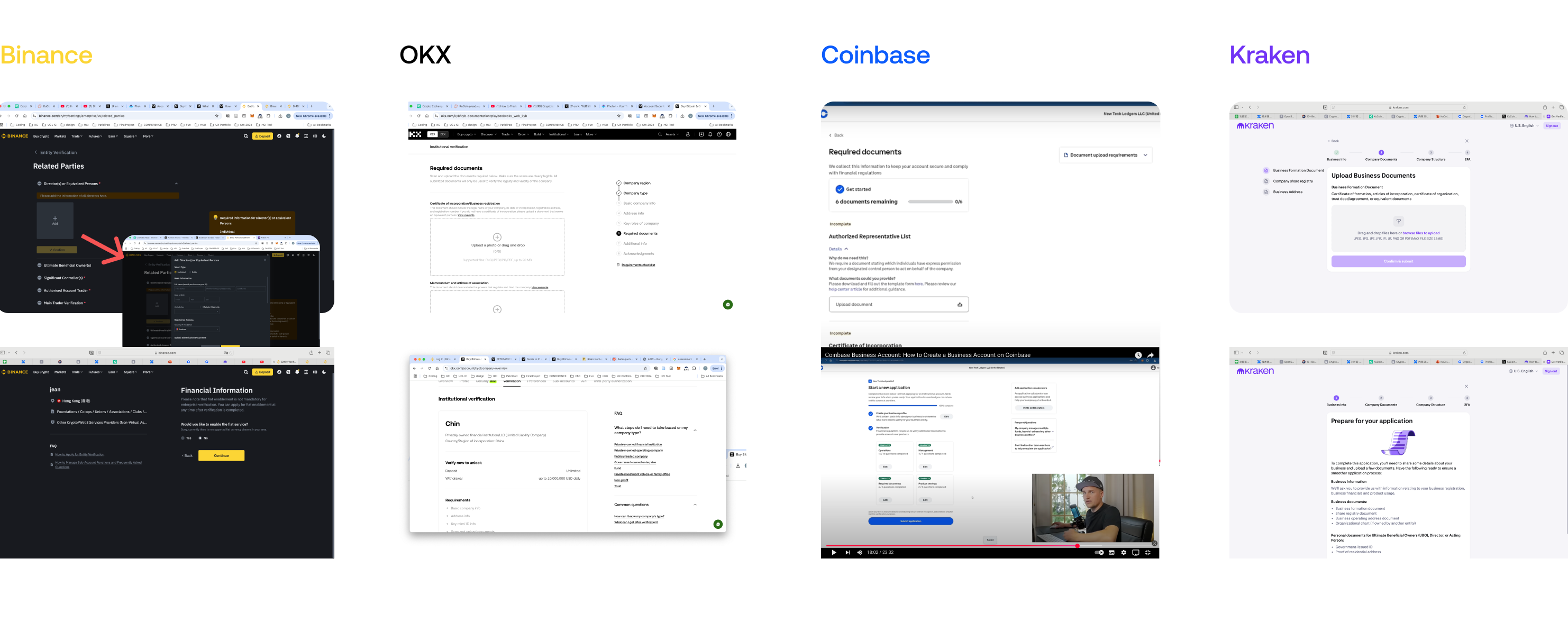This screenshot has width=1568, height=641.
Task: Select the No radio for fiat service
Action: (199, 438)
